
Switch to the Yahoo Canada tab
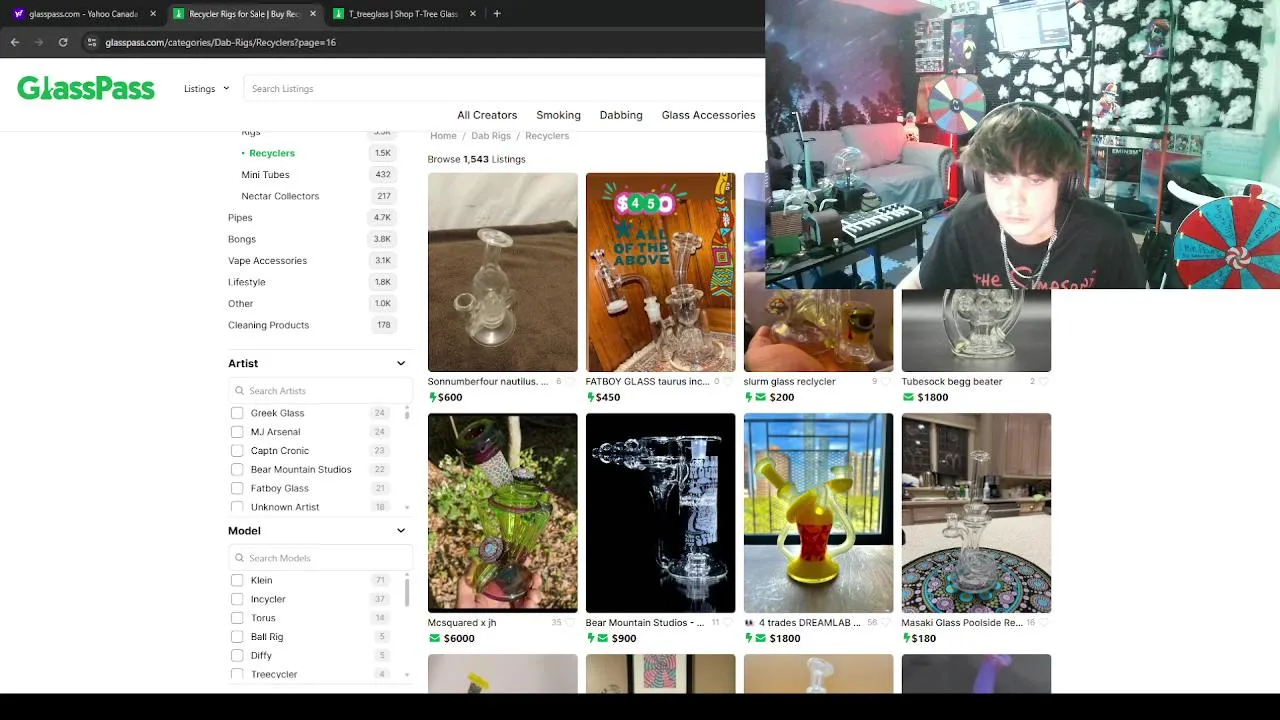83,14
